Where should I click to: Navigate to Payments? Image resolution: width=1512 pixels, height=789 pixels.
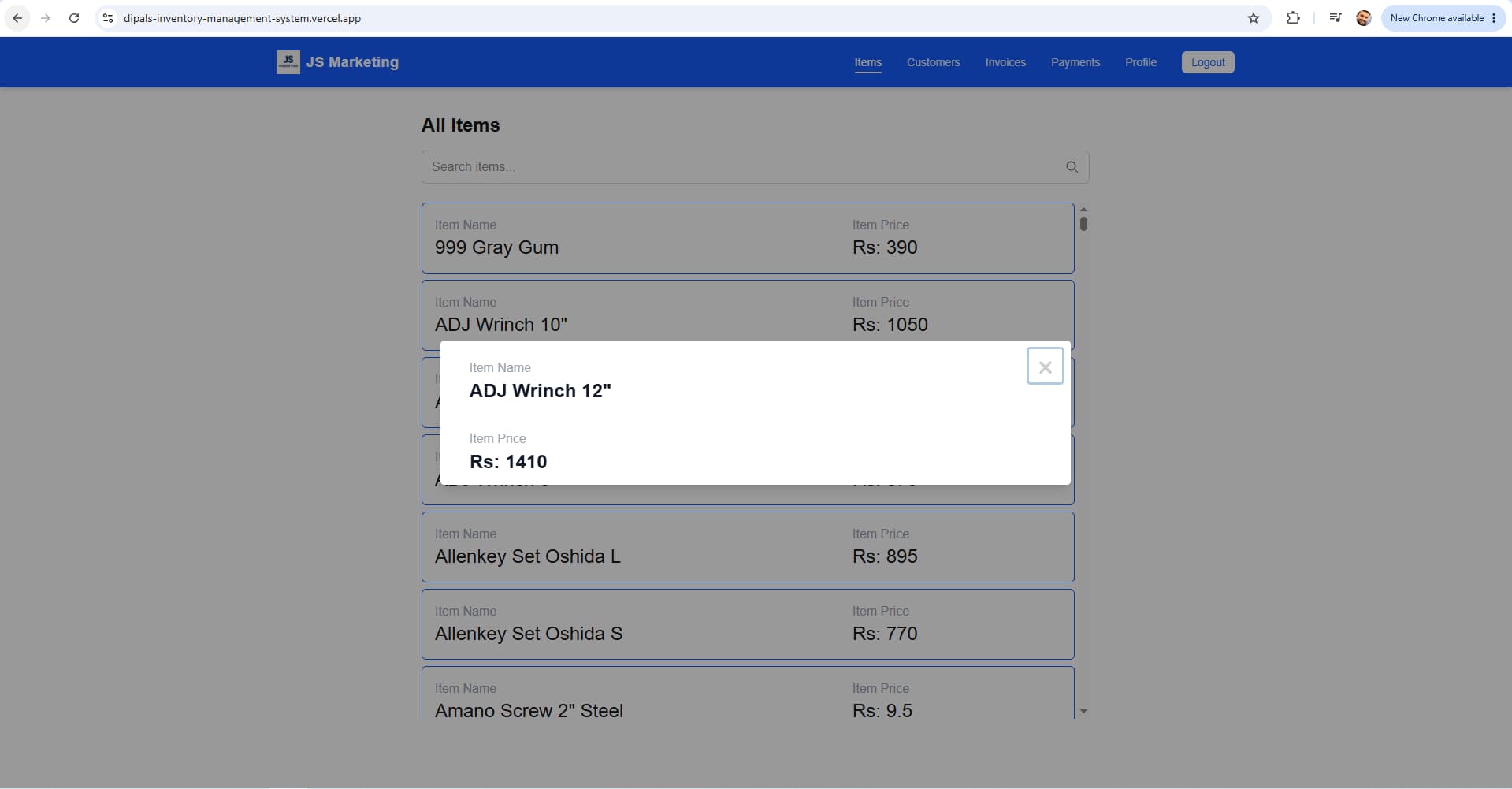[x=1075, y=62]
